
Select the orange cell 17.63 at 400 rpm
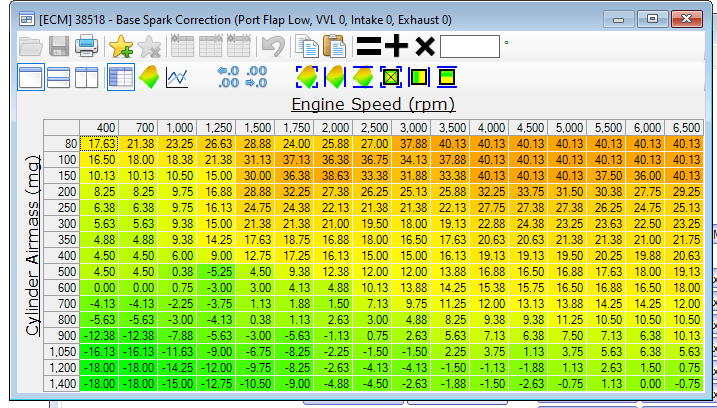click(102, 143)
